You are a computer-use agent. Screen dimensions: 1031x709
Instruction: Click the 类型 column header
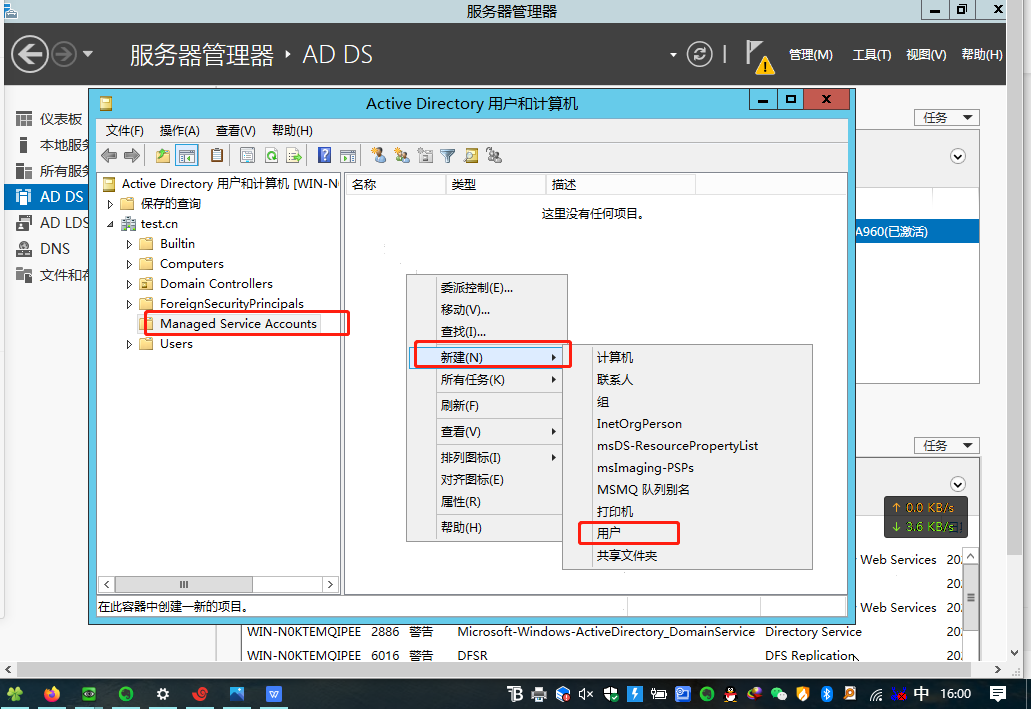(x=496, y=185)
